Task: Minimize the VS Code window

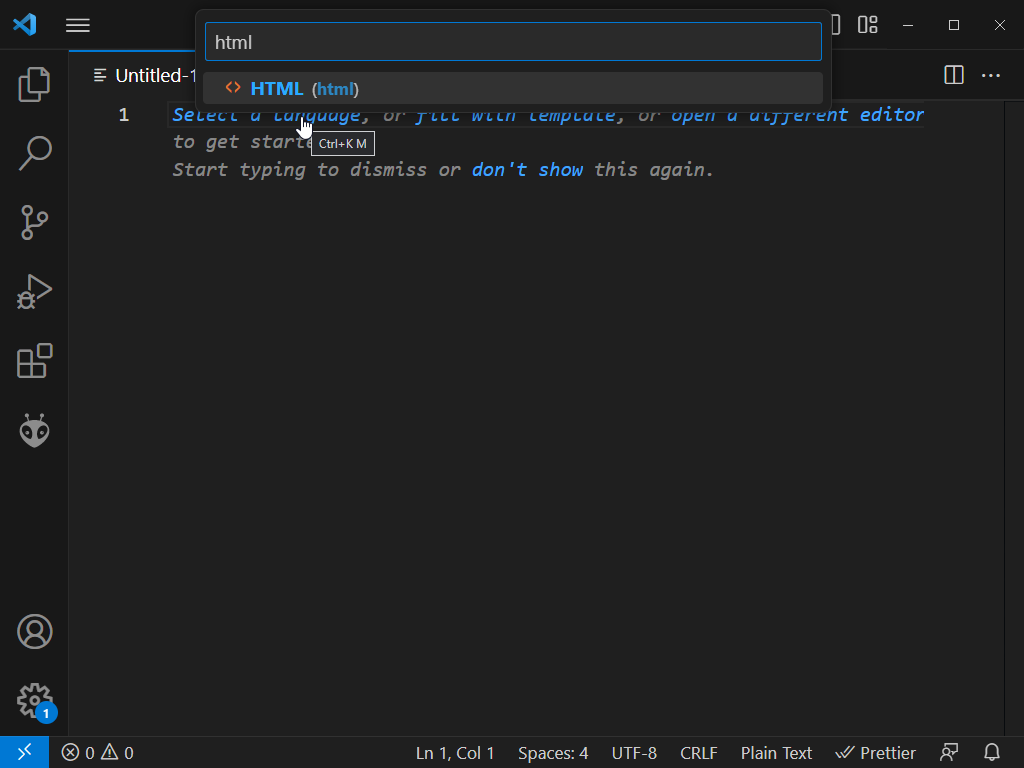Action: click(908, 25)
